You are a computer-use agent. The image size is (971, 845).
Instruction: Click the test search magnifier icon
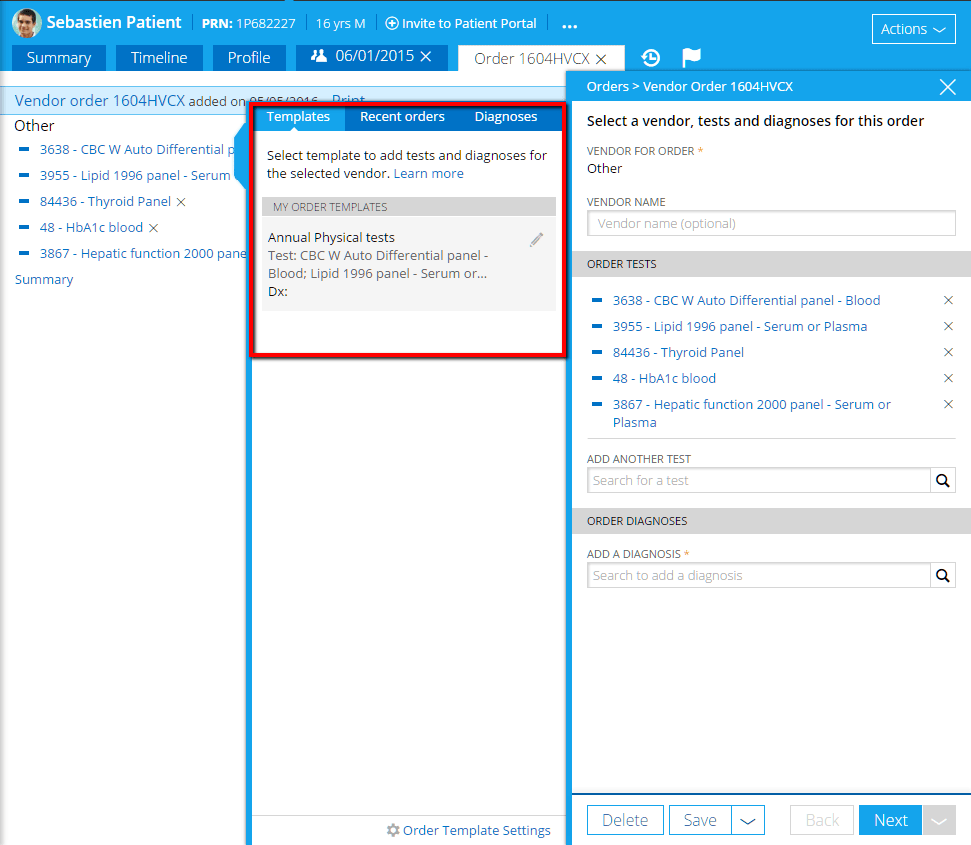point(942,481)
